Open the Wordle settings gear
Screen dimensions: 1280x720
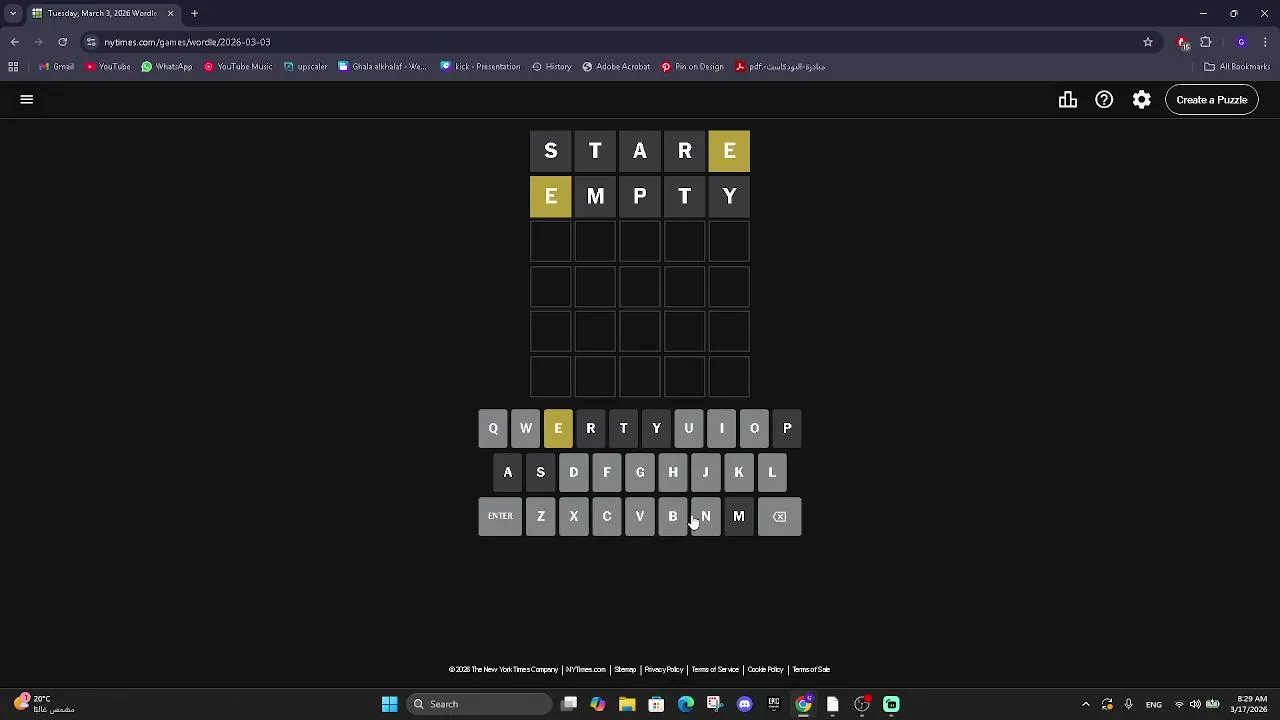(1142, 100)
